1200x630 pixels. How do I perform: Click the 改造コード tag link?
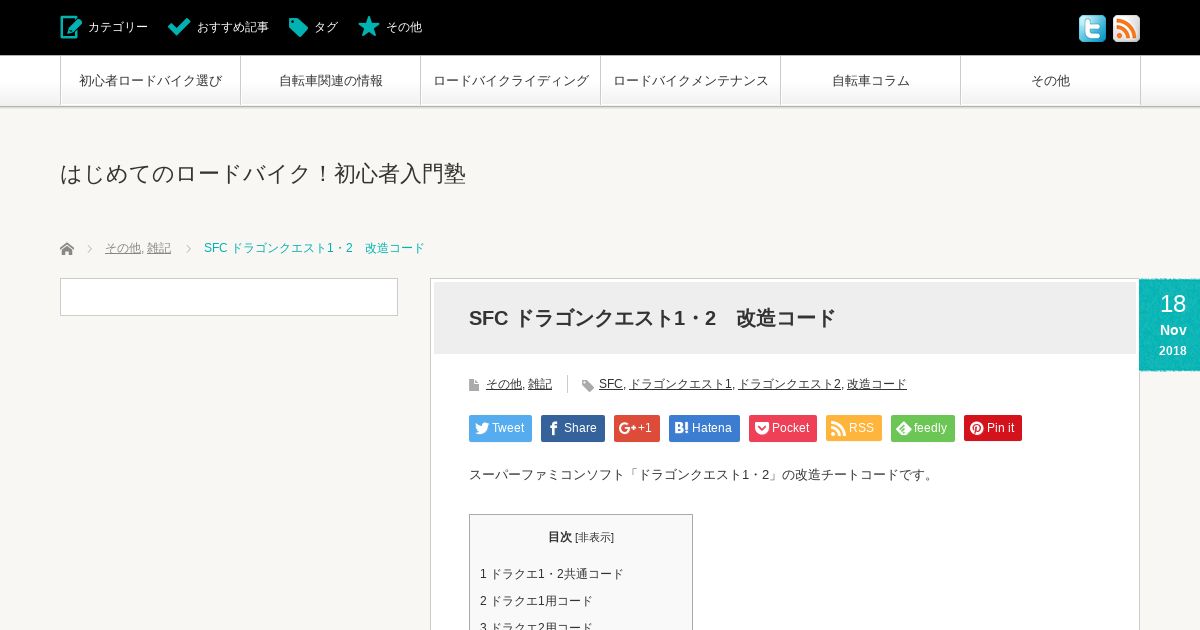[x=877, y=384]
